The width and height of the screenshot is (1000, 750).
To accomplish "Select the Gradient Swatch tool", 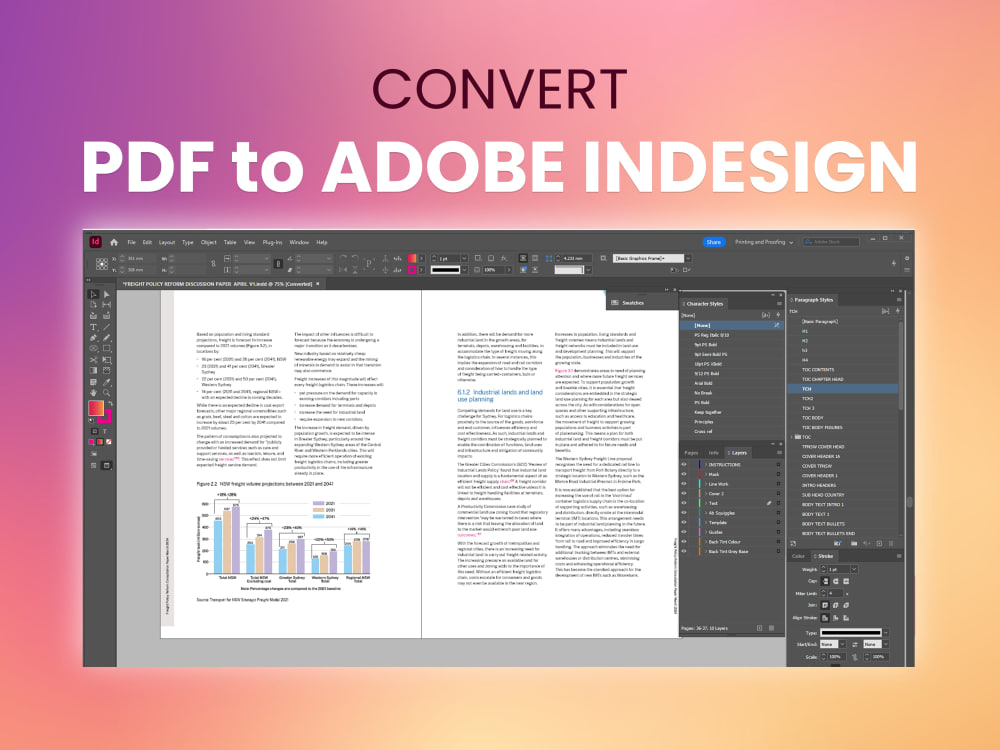I will tap(93, 371).
